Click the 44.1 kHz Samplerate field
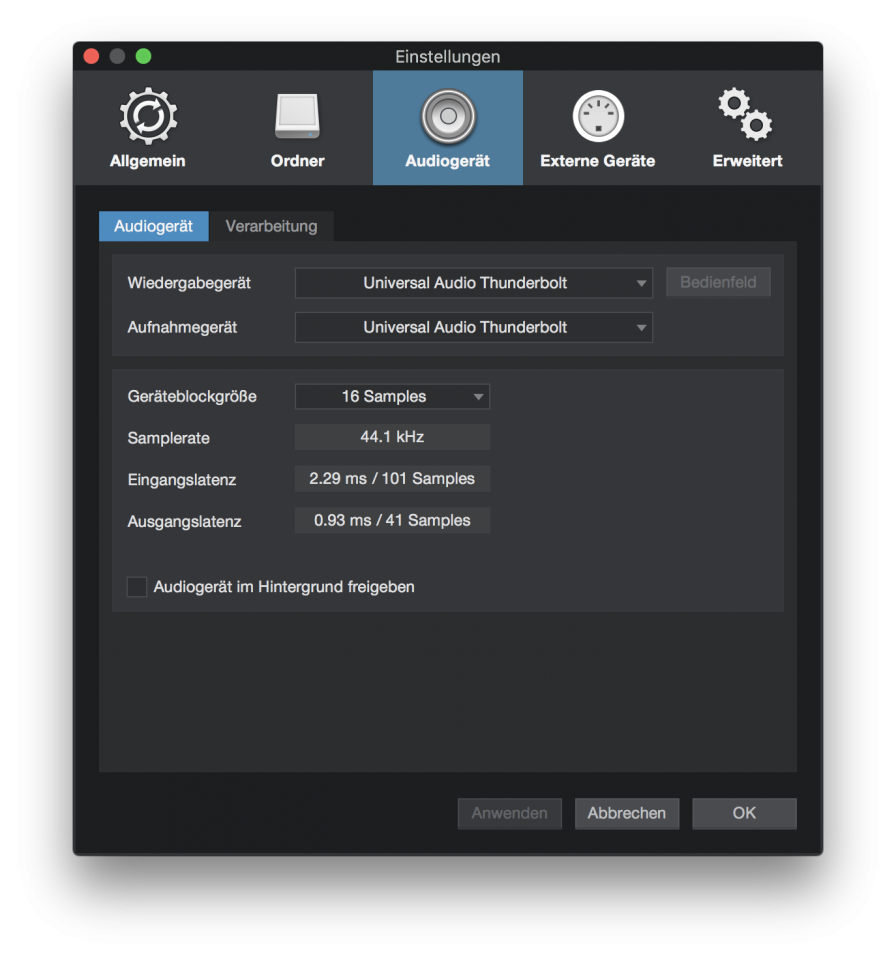This screenshot has height=960, width=896. pyautogui.click(x=392, y=437)
